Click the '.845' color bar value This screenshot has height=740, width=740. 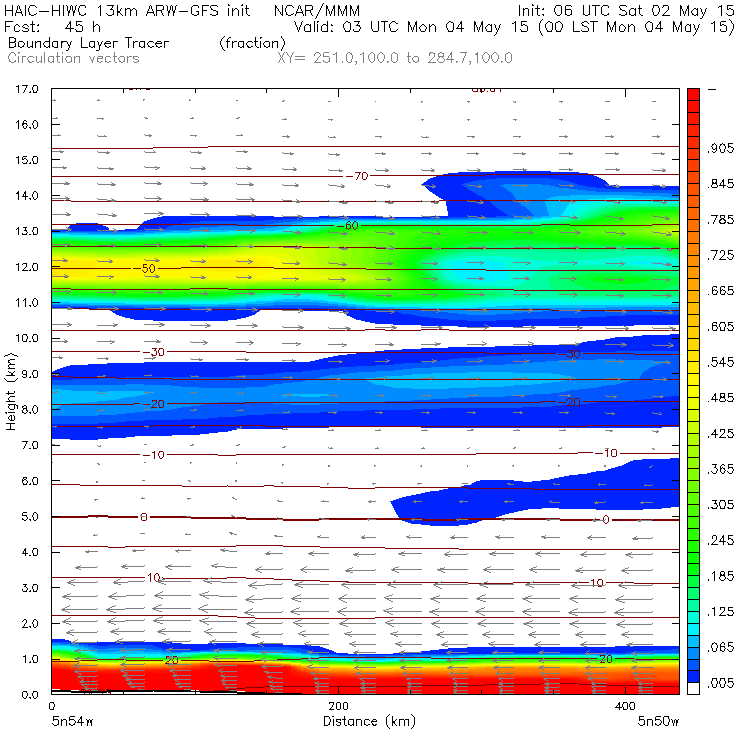pos(720,184)
